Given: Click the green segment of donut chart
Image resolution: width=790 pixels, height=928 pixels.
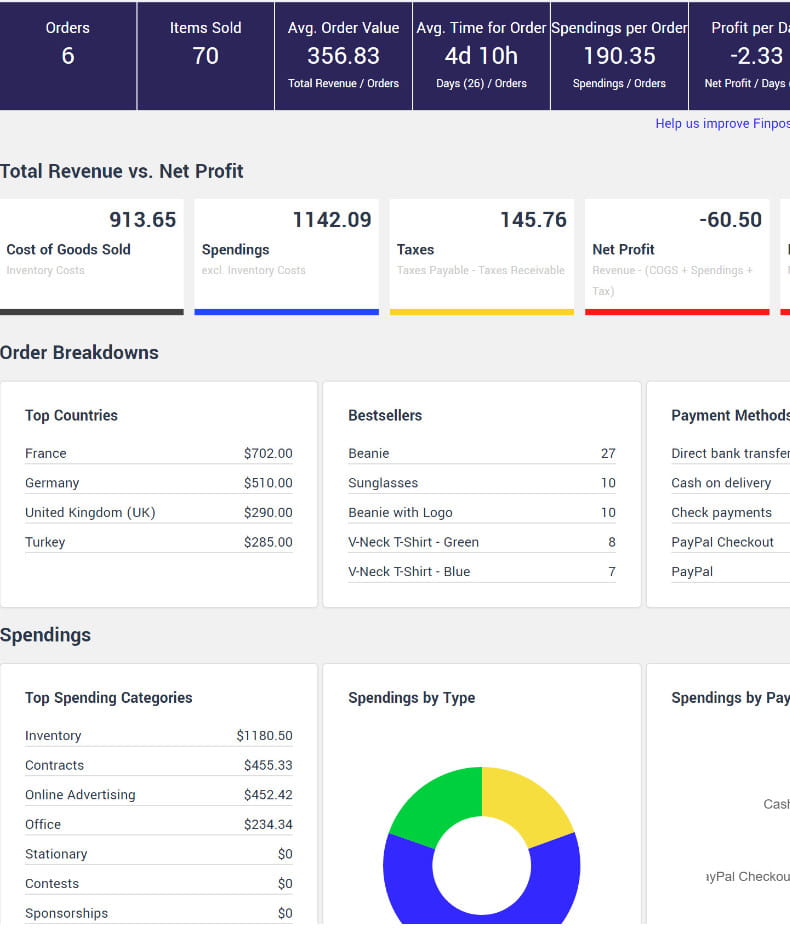Looking at the screenshot, I should point(432,801).
